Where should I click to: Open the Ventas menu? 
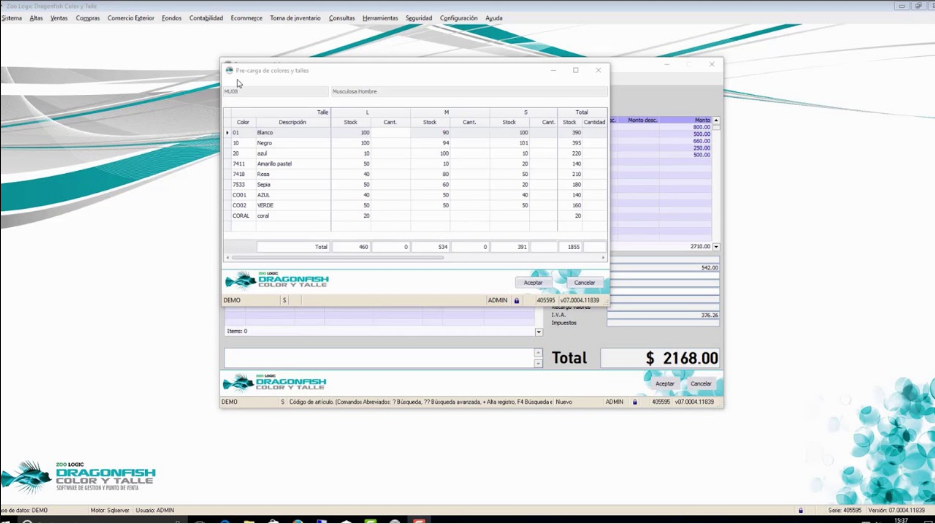point(59,18)
